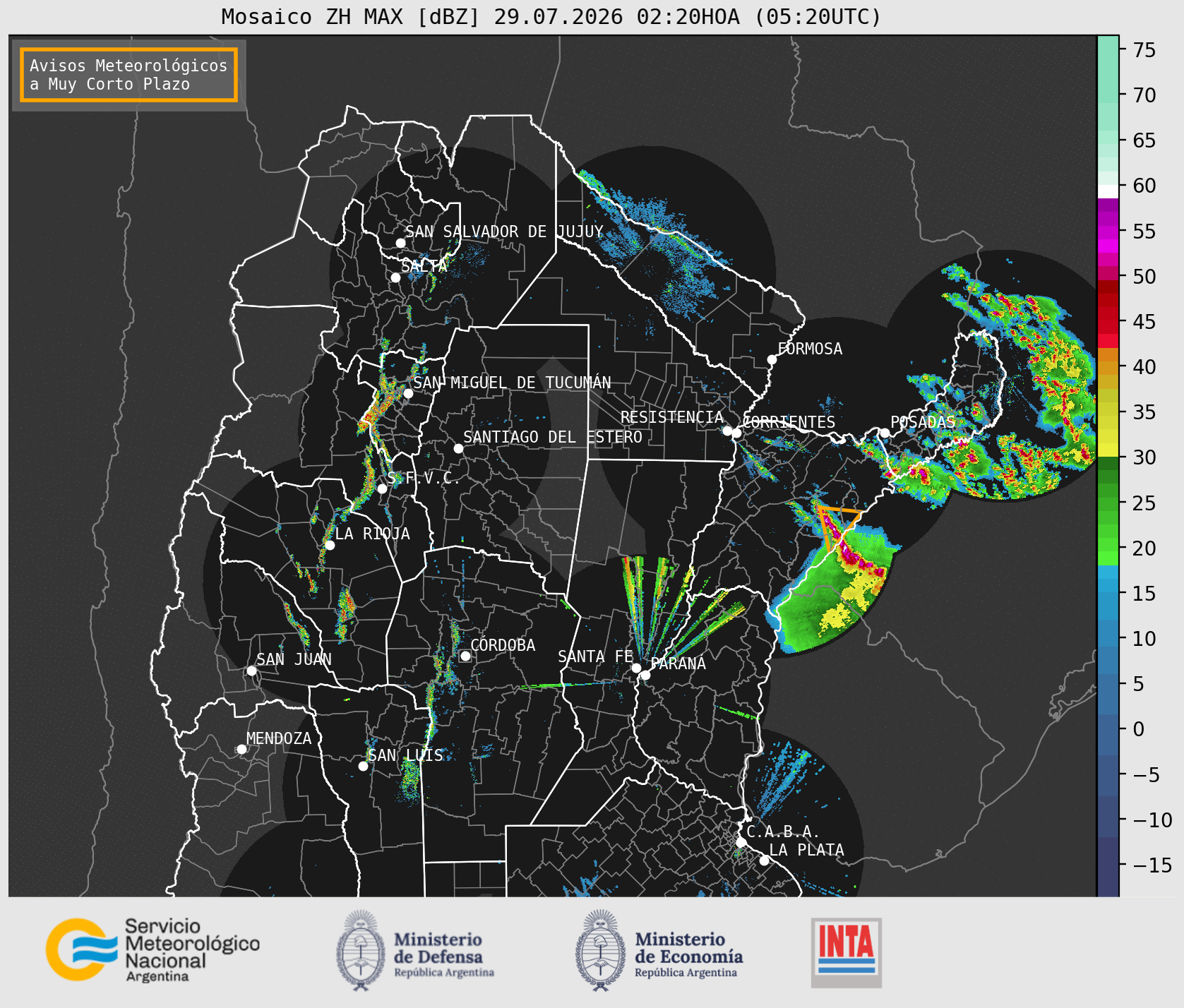Image resolution: width=1184 pixels, height=1008 pixels.
Task: Click the INTA logo
Action: pyautogui.click(x=847, y=952)
